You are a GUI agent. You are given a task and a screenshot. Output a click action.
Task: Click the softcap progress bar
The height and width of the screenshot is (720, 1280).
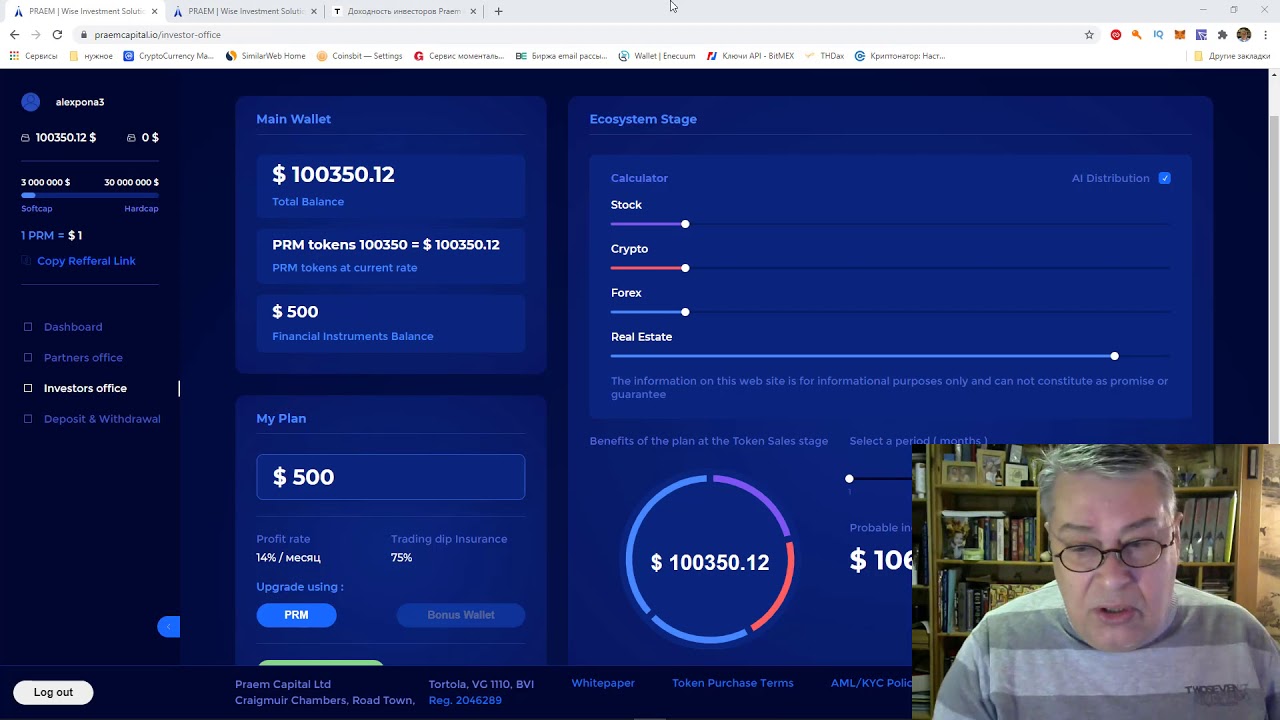(90, 195)
